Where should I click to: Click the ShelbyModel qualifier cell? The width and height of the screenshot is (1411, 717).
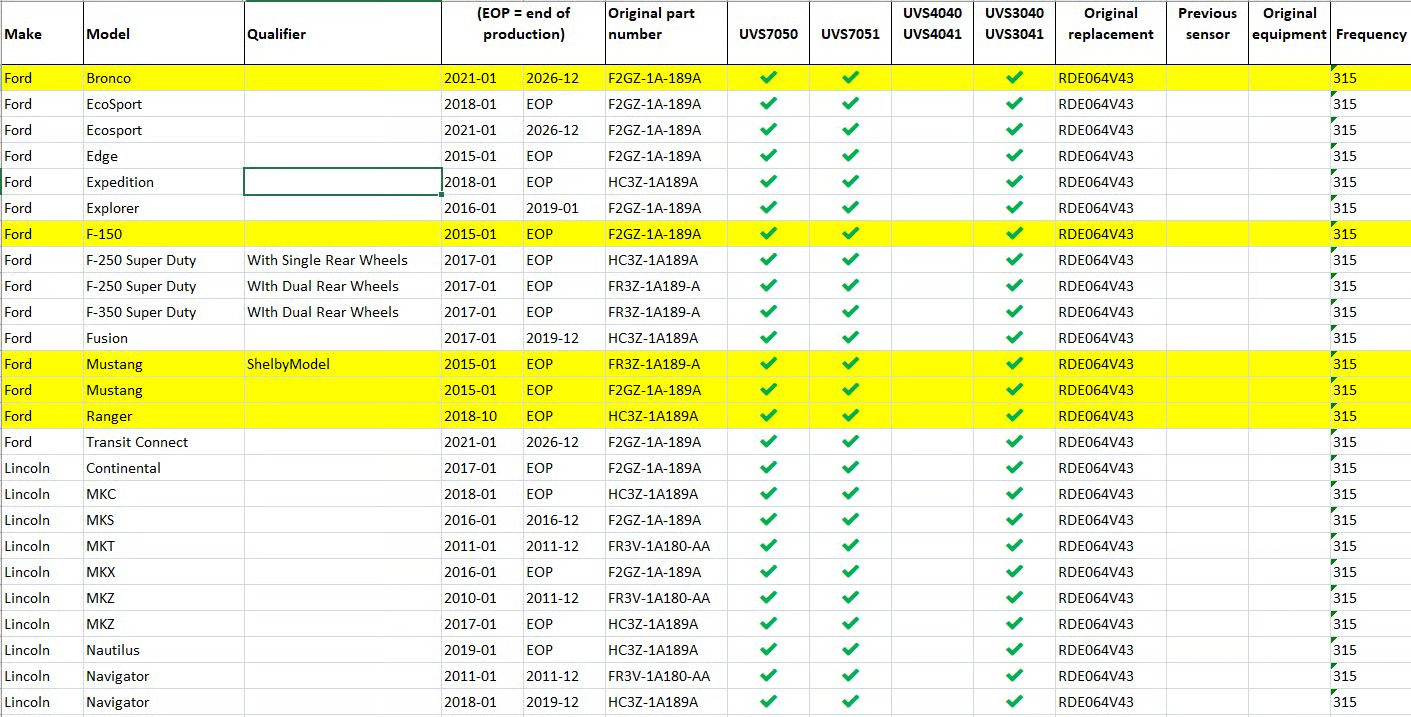pos(343,364)
